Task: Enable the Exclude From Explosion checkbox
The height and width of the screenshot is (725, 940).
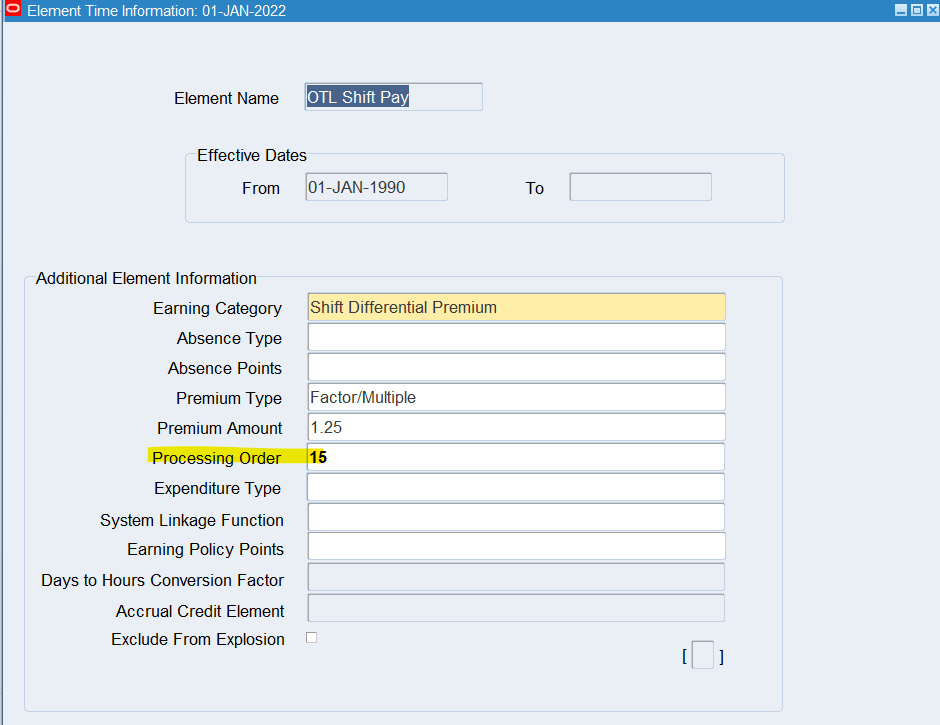Action: [311, 638]
